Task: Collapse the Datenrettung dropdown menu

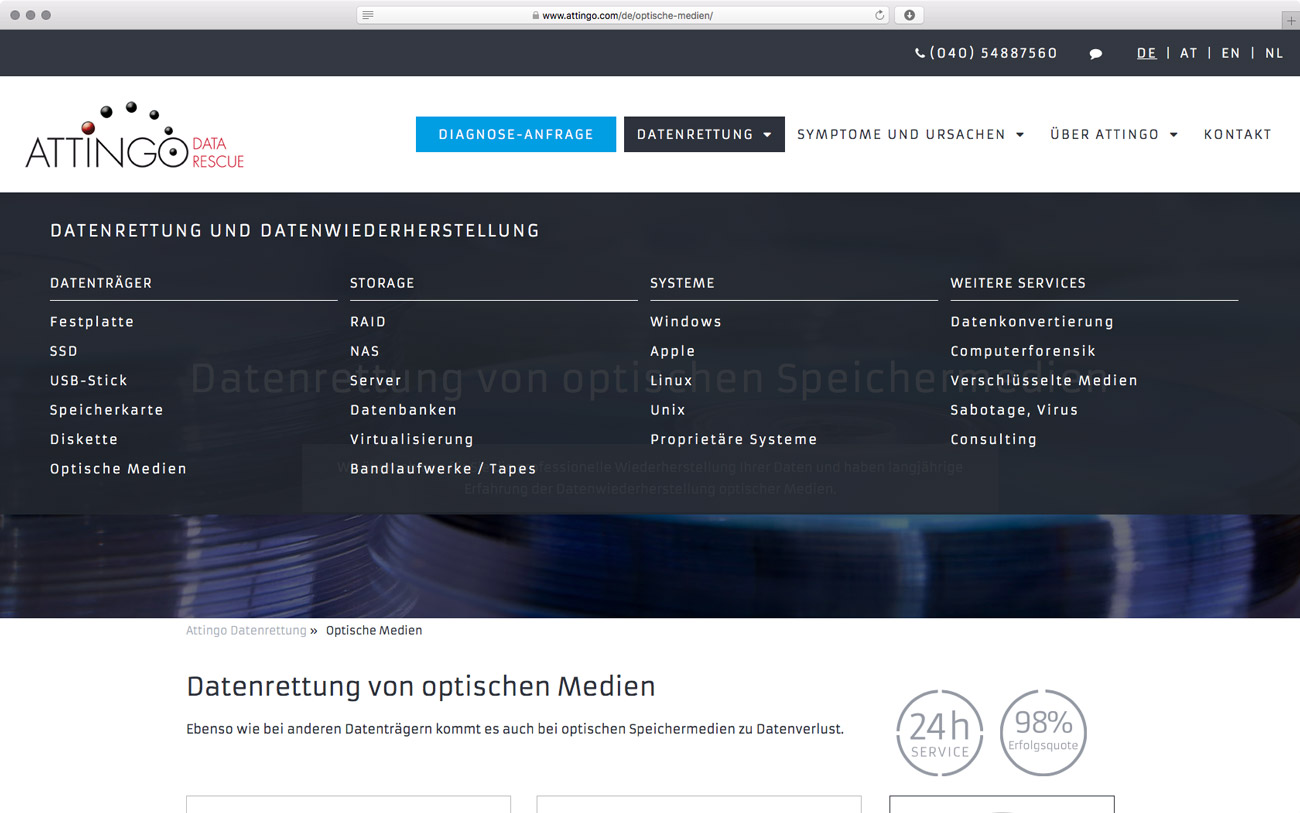Action: [703, 135]
